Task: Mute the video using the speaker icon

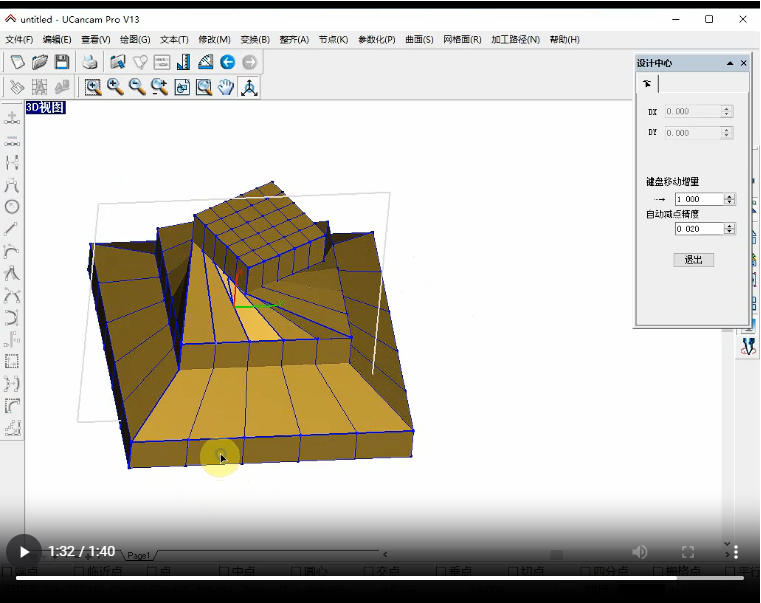Action: (640, 552)
